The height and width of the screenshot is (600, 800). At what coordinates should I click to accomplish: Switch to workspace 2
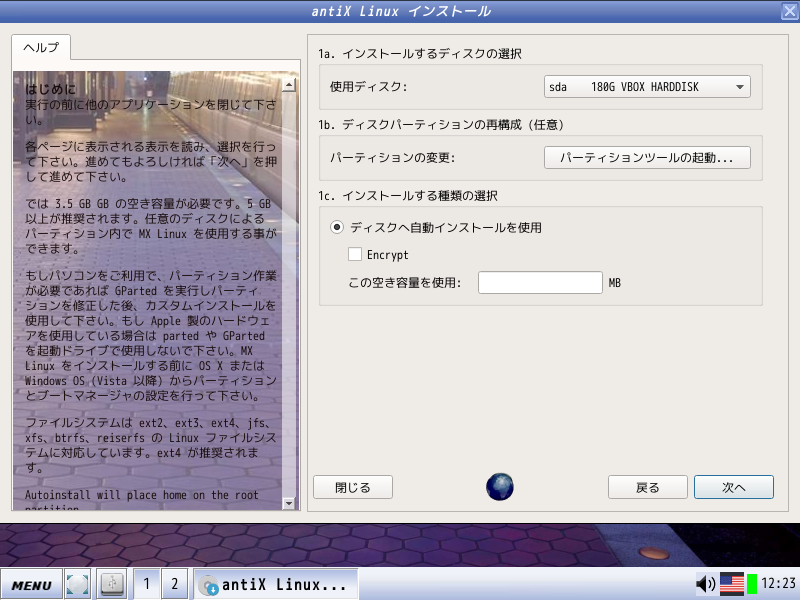(x=174, y=584)
